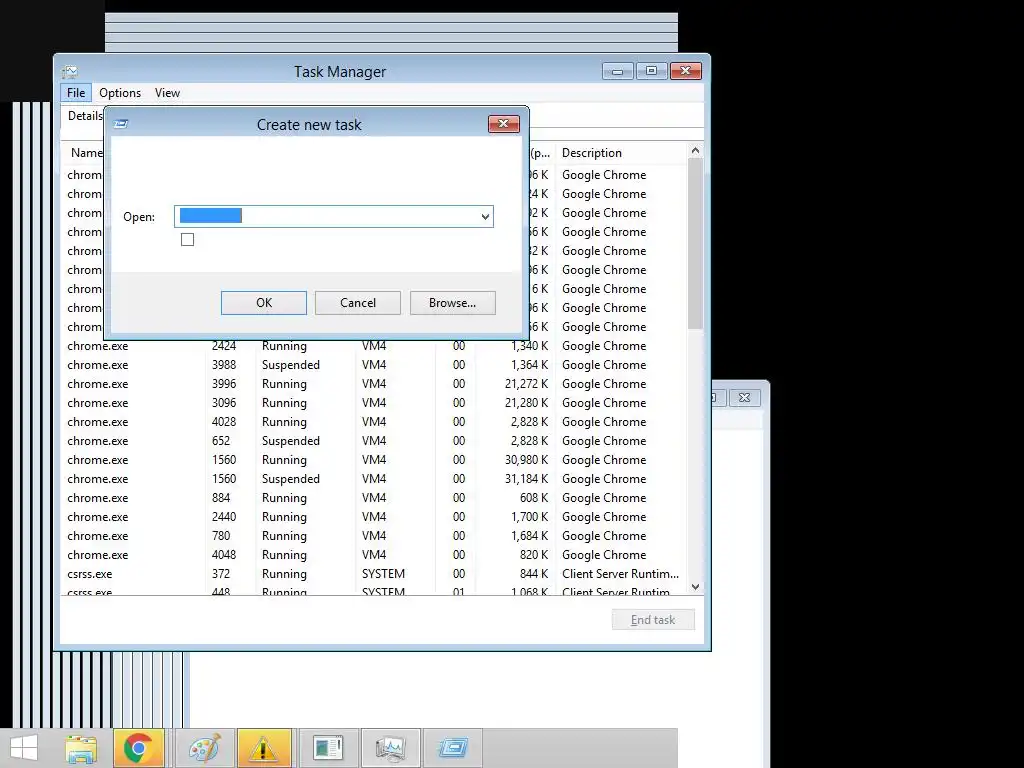Select chrome.exe row with PID 2424
The height and width of the screenshot is (768, 1024).
pos(373,346)
